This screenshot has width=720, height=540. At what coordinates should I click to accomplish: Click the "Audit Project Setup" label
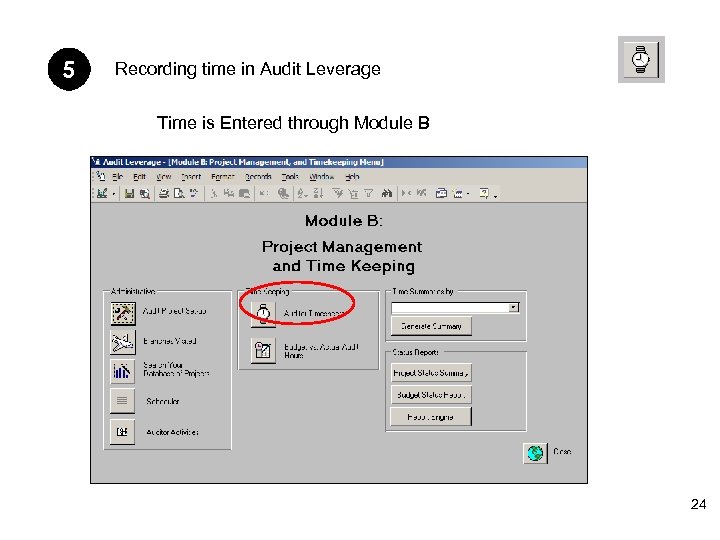pos(174,311)
